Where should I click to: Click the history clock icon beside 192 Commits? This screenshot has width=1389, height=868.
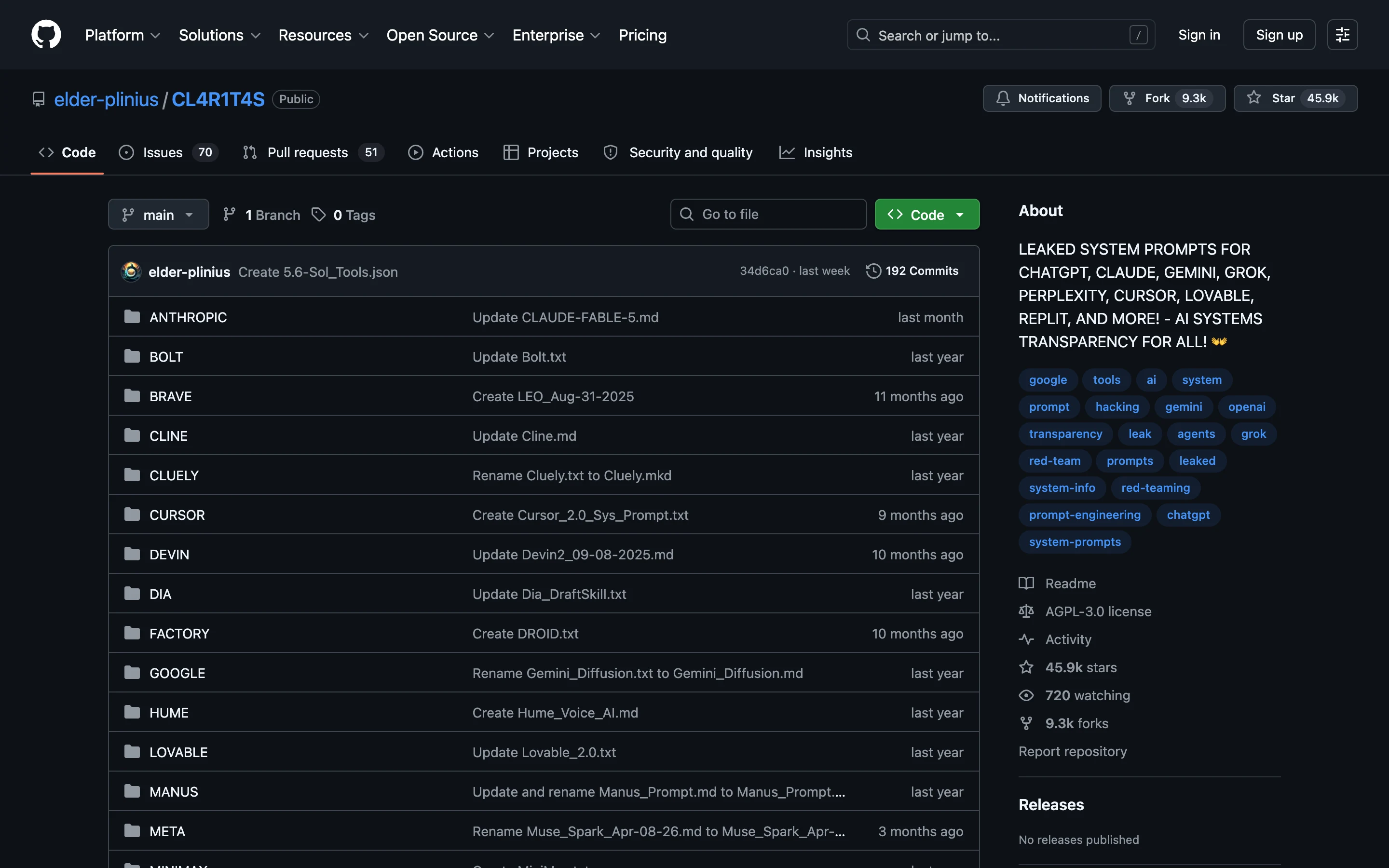pyautogui.click(x=873, y=271)
